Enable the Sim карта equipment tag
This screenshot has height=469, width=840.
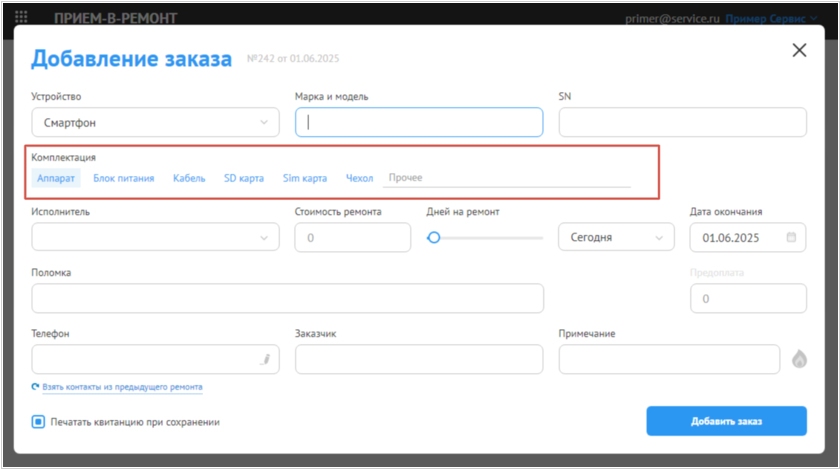[305, 178]
